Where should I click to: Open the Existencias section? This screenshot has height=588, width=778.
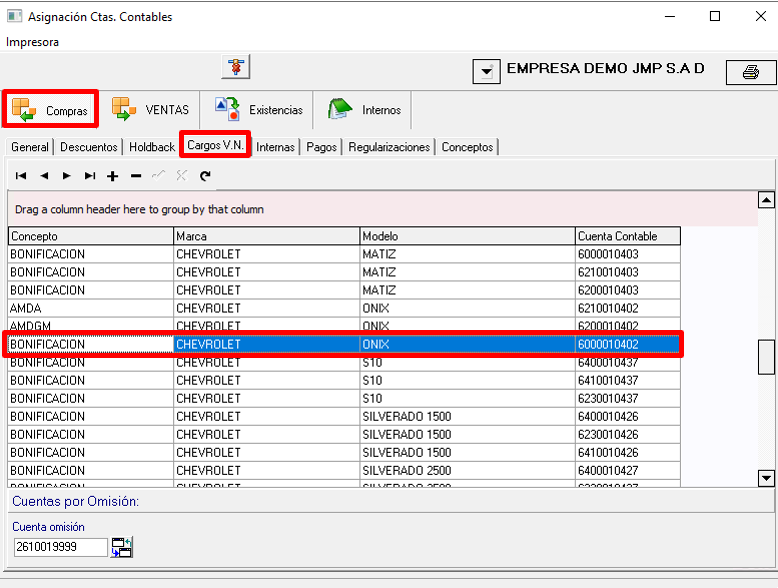[x=258, y=109]
